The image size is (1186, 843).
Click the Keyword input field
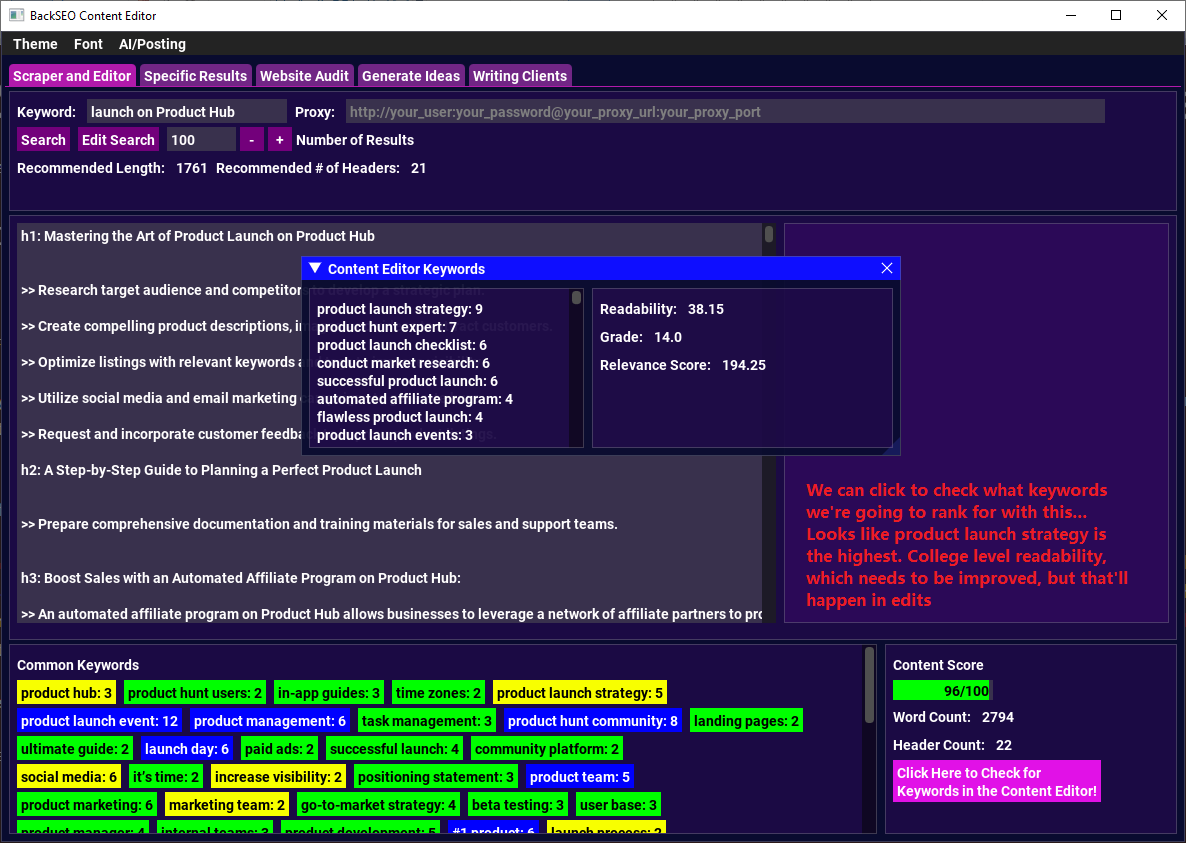point(187,112)
